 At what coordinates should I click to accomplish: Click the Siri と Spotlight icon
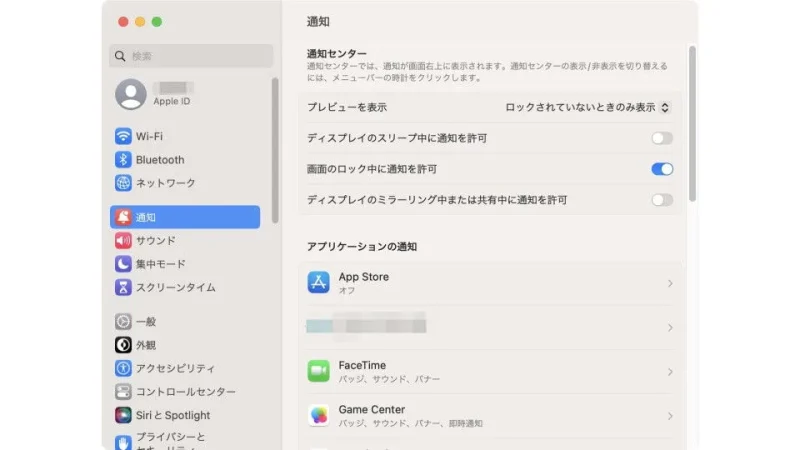click(123, 415)
